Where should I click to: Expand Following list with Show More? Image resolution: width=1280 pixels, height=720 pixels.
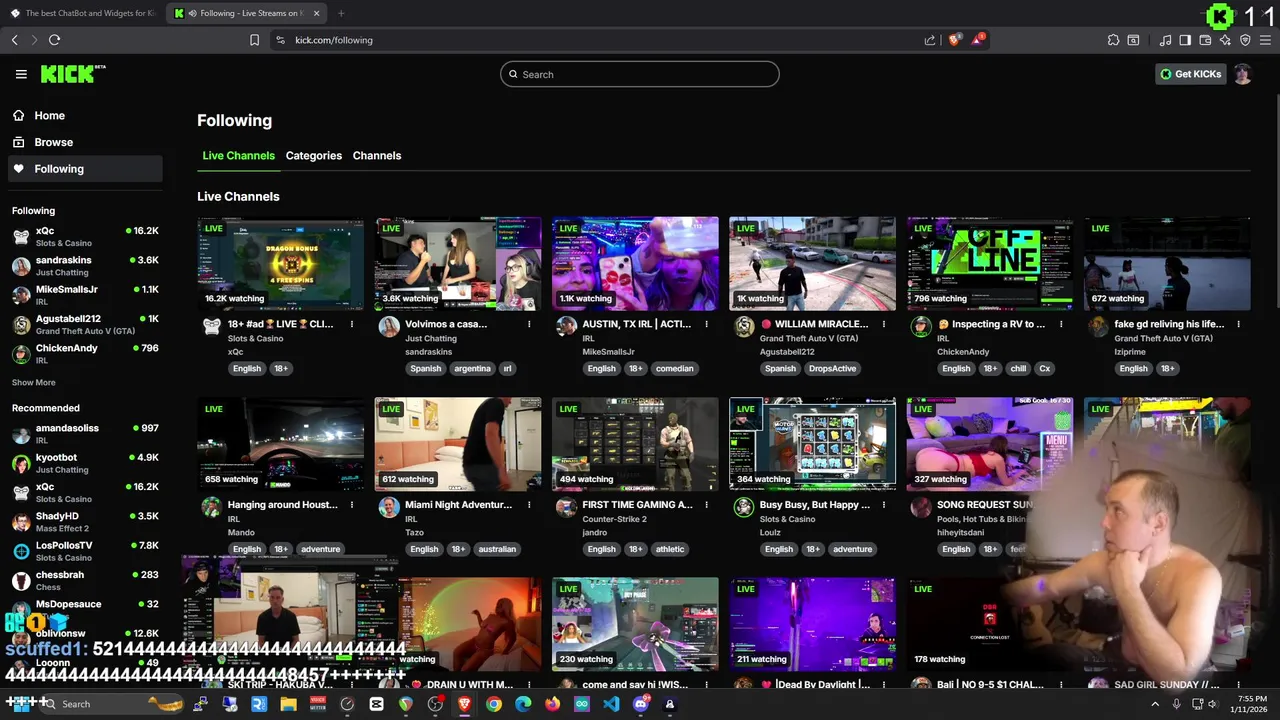[33, 382]
